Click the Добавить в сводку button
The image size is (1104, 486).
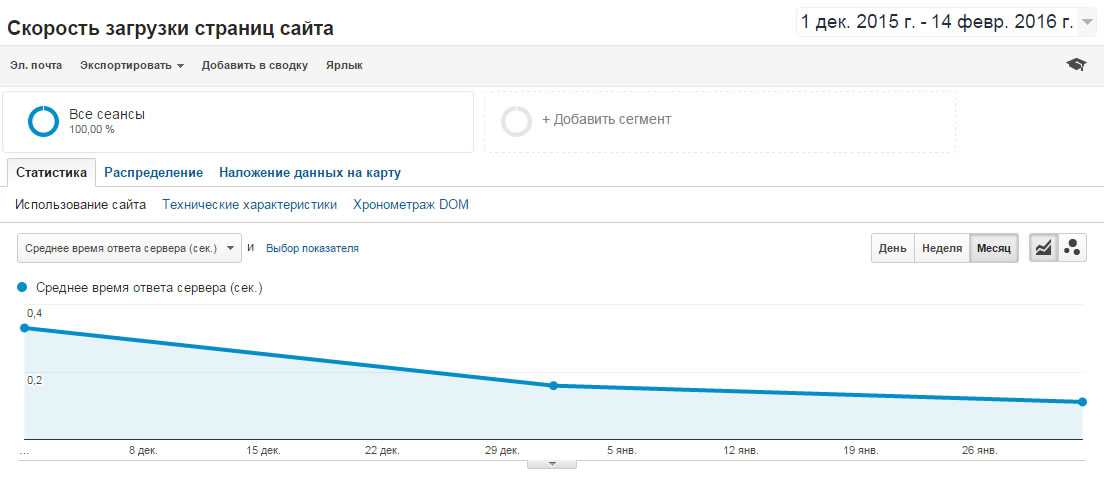pos(255,66)
